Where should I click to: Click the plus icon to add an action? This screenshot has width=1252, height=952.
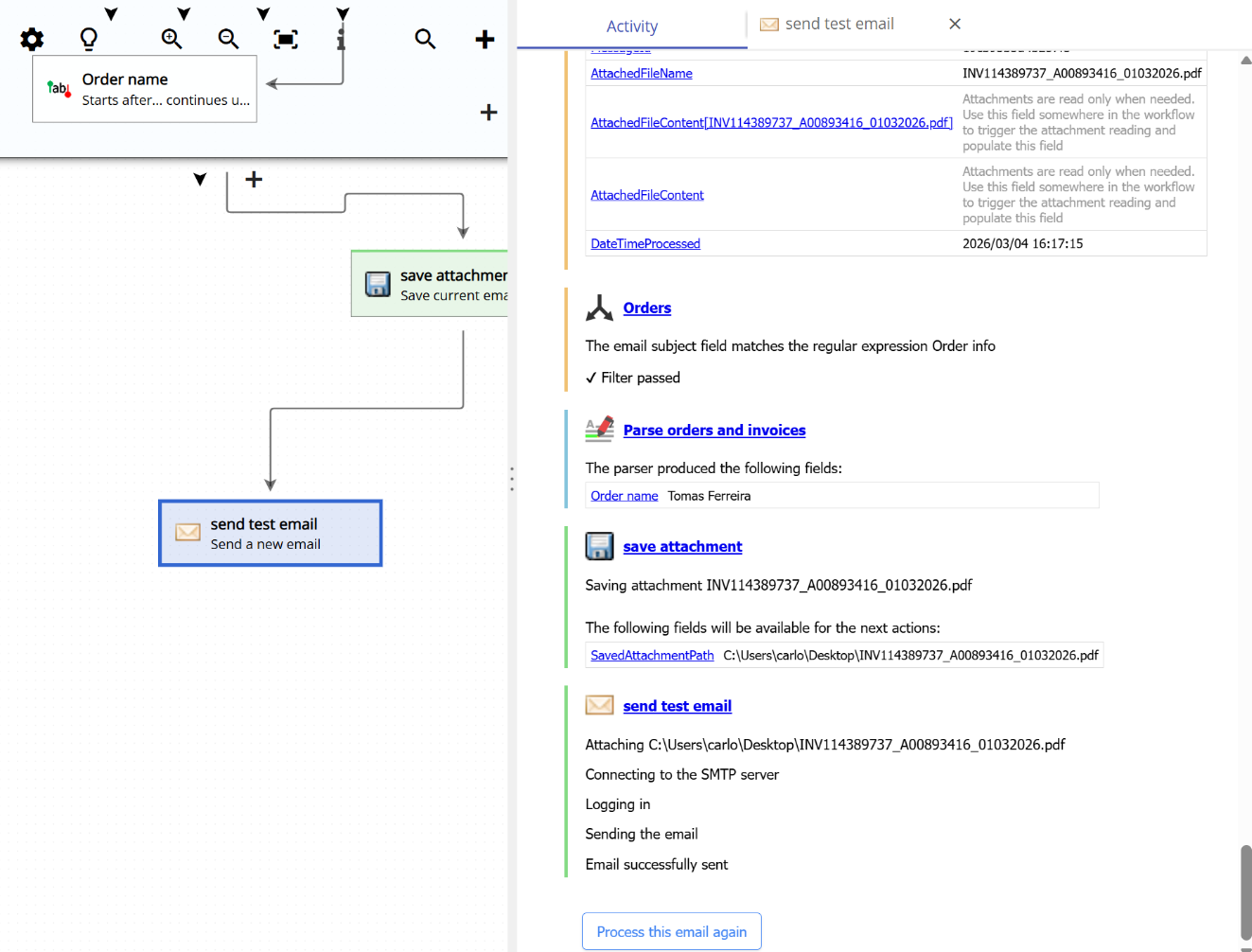point(485,39)
